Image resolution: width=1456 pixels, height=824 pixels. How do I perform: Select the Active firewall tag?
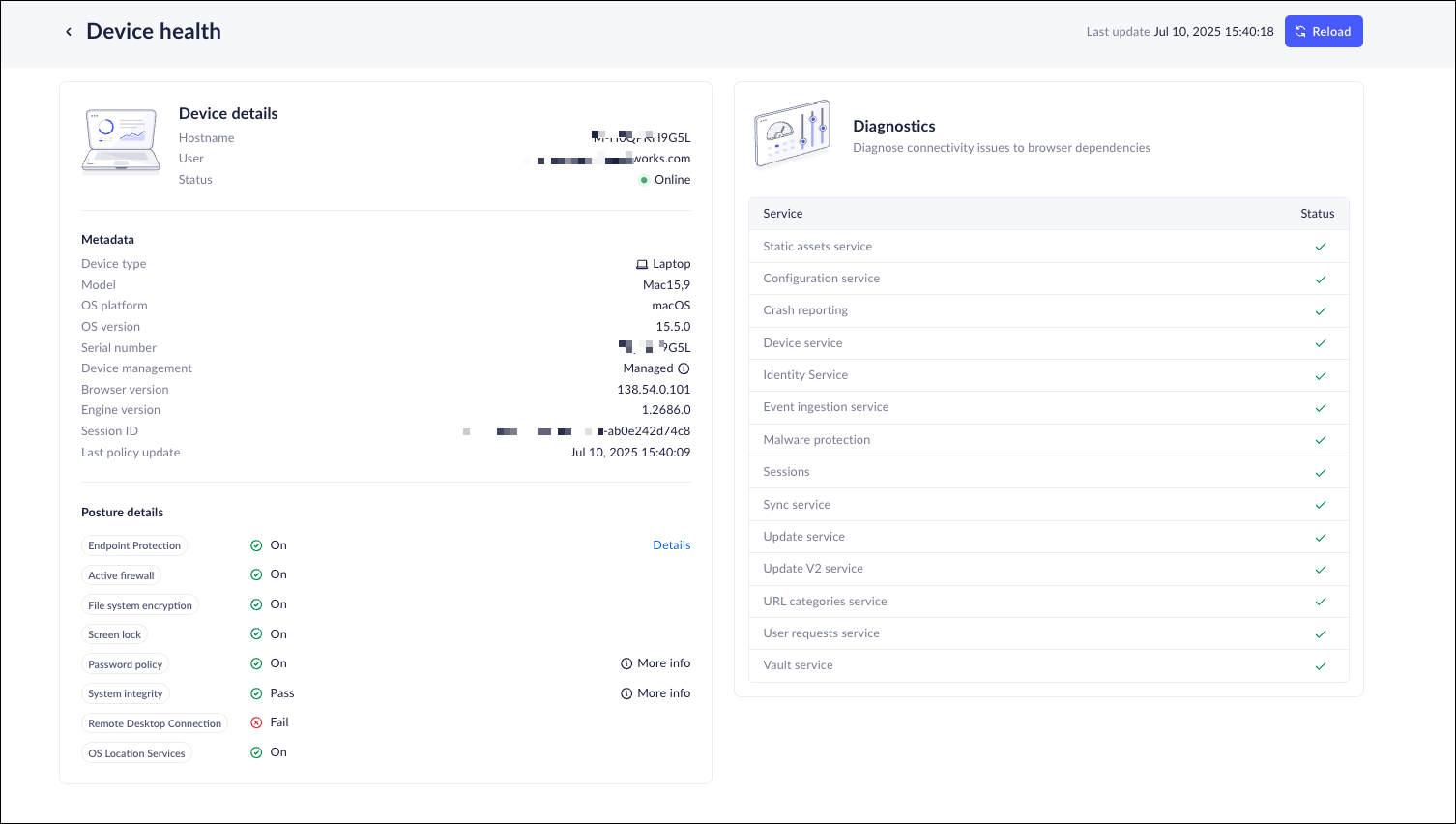pos(121,575)
